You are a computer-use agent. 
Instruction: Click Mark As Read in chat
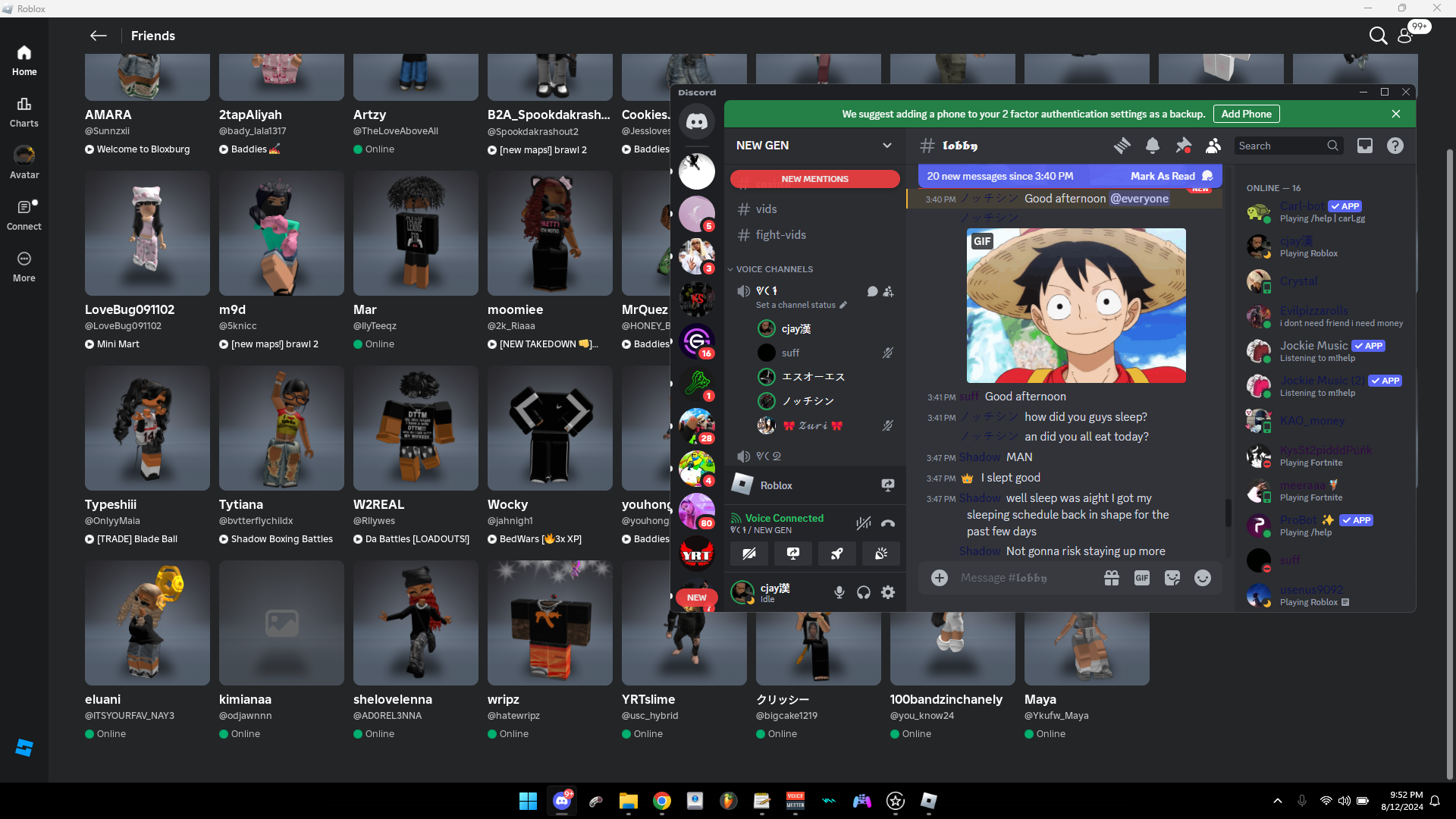tap(1163, 176)
